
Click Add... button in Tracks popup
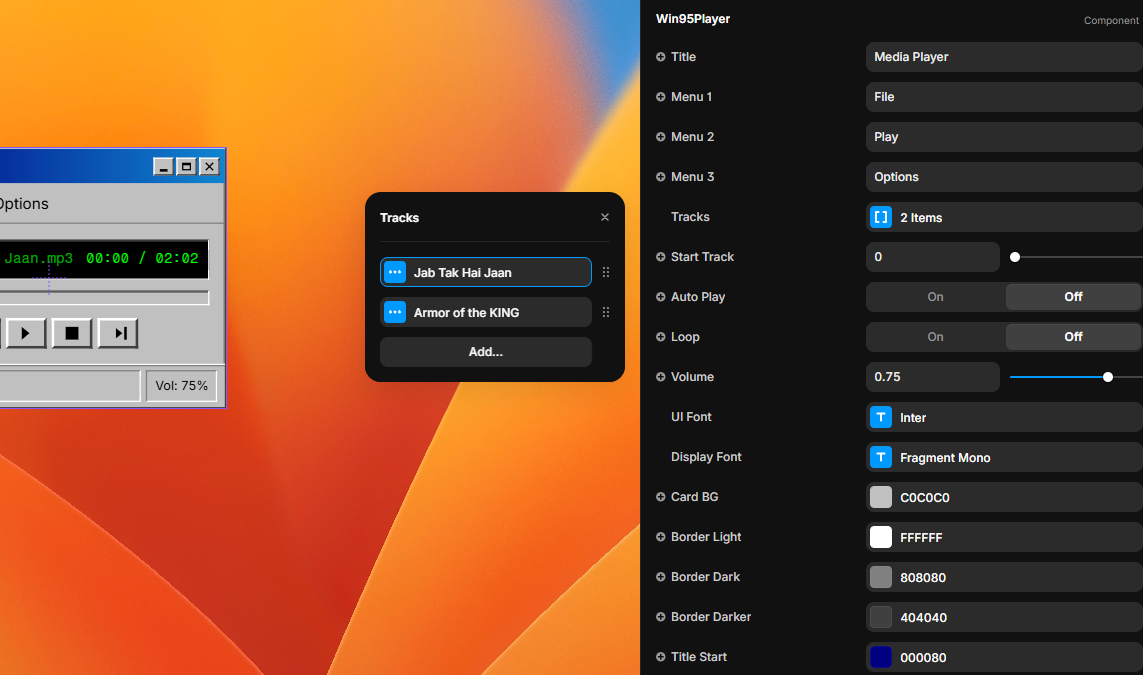click(x=486, y=352)
